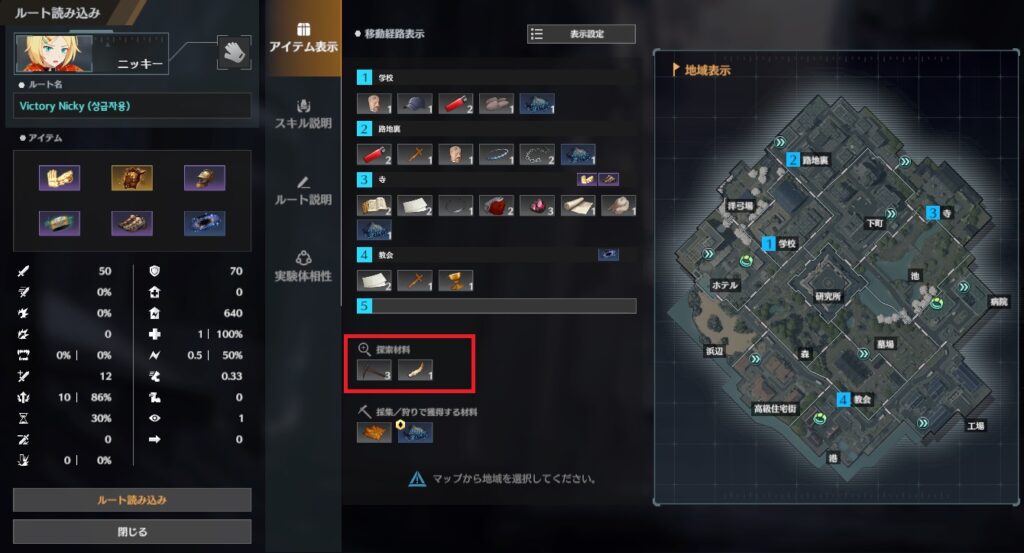The image size is (1024, 553).
Task: Click the trophy cup item in 教会 row
Action: (x=455, y=281)
